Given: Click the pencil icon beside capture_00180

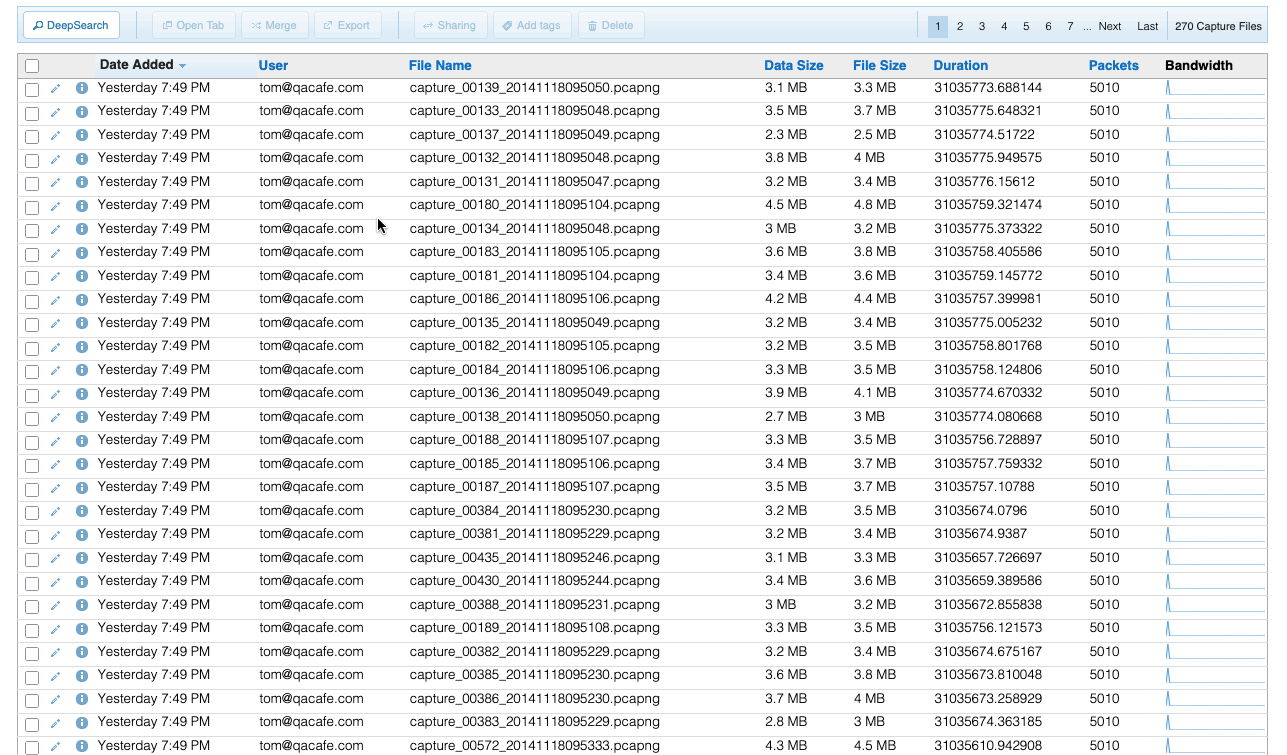Looking at the screenshot, I should click(56, 206).
